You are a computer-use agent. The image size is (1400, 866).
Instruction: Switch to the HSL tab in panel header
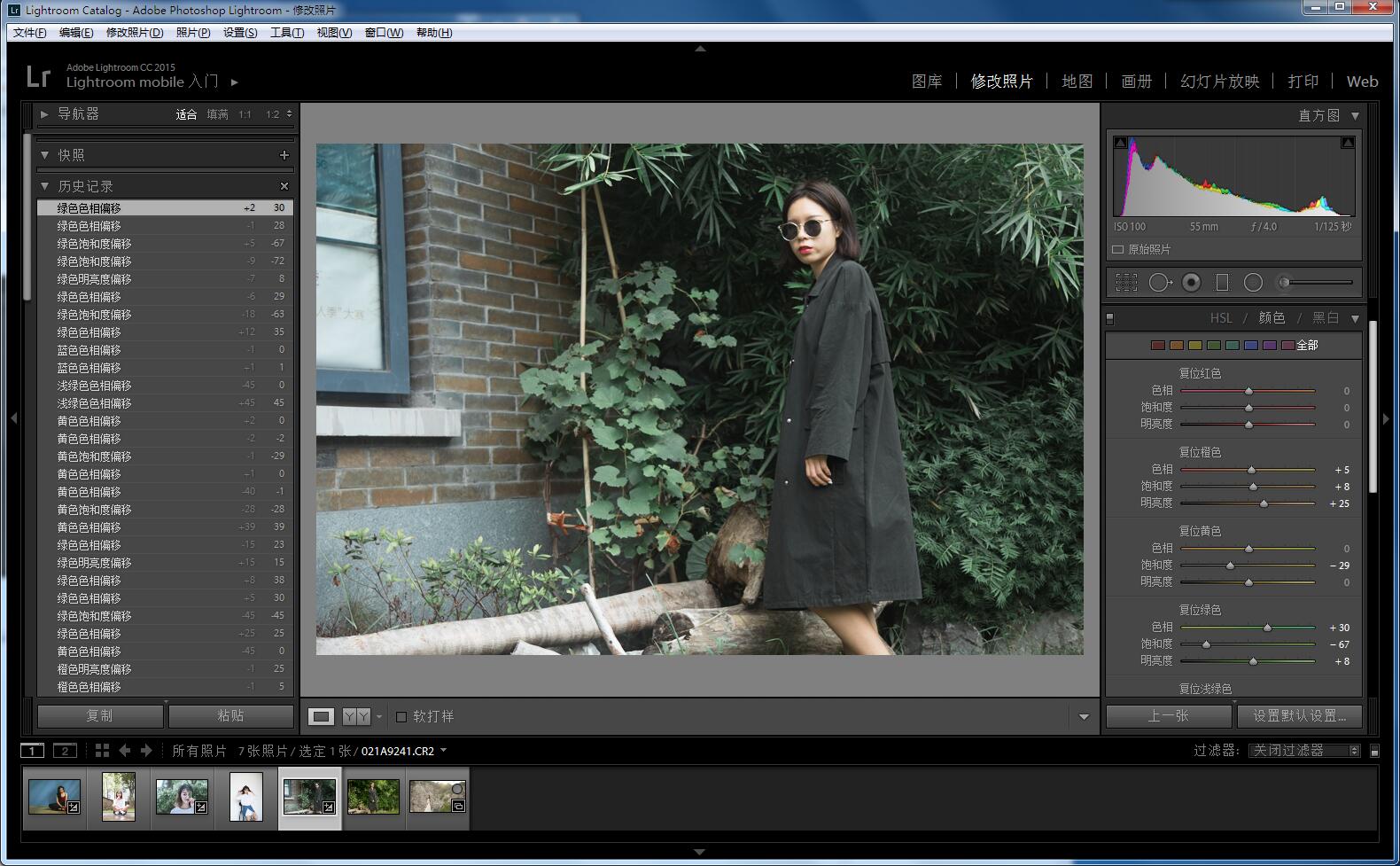[1221, 318]
